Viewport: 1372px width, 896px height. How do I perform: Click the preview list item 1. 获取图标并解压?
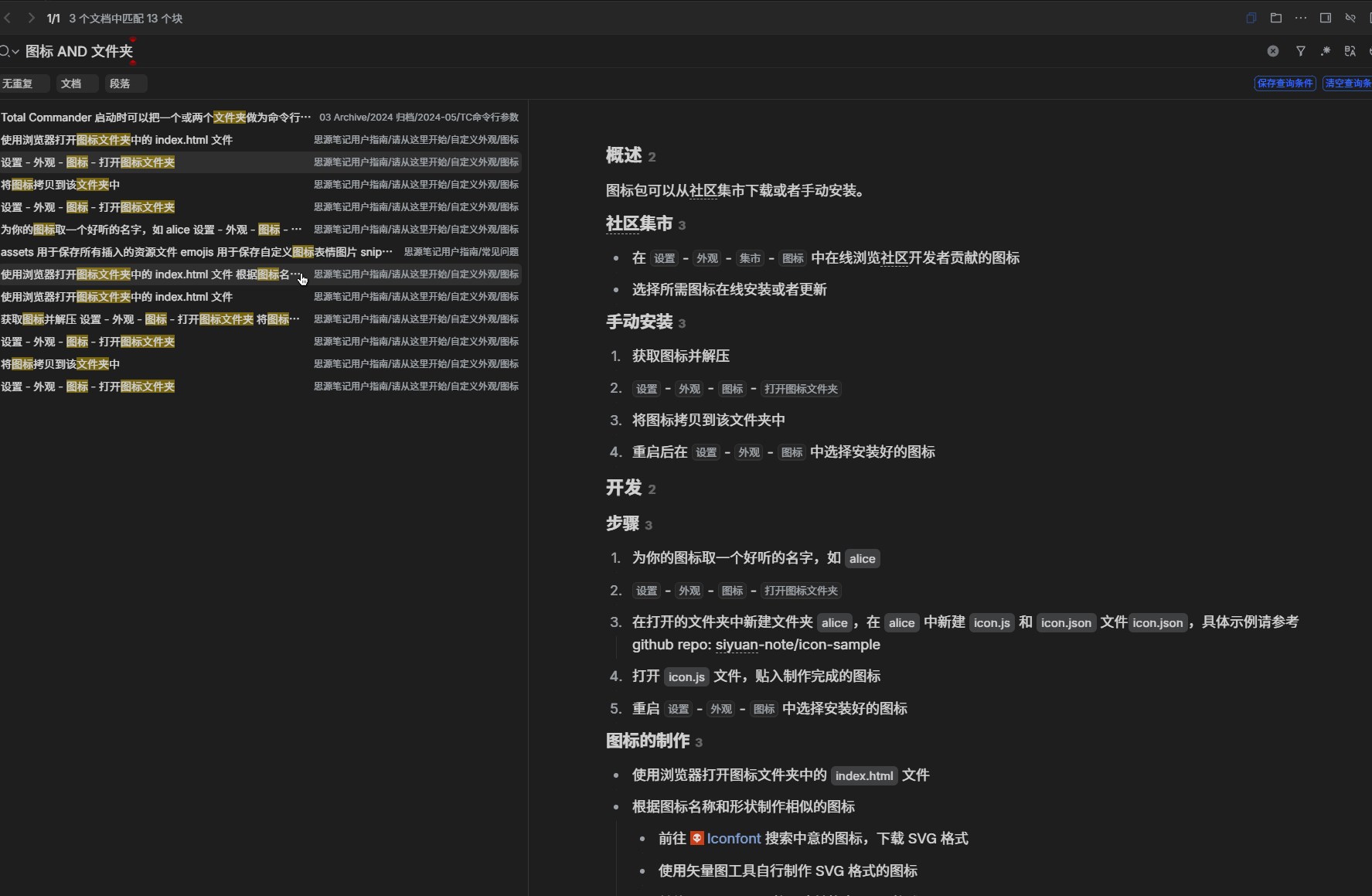tap(681, 356)
